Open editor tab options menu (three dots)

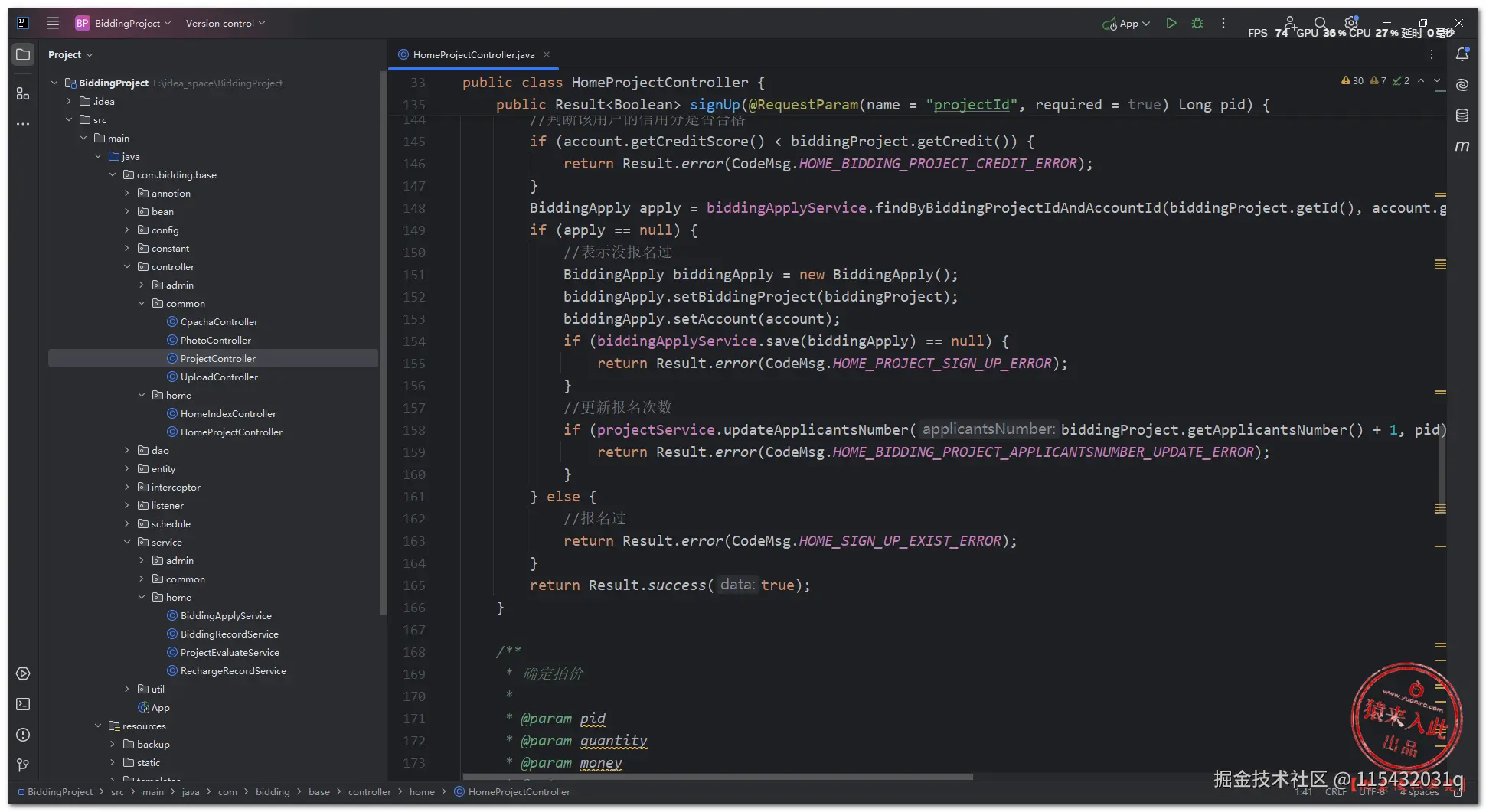[x=1432, y=54]
